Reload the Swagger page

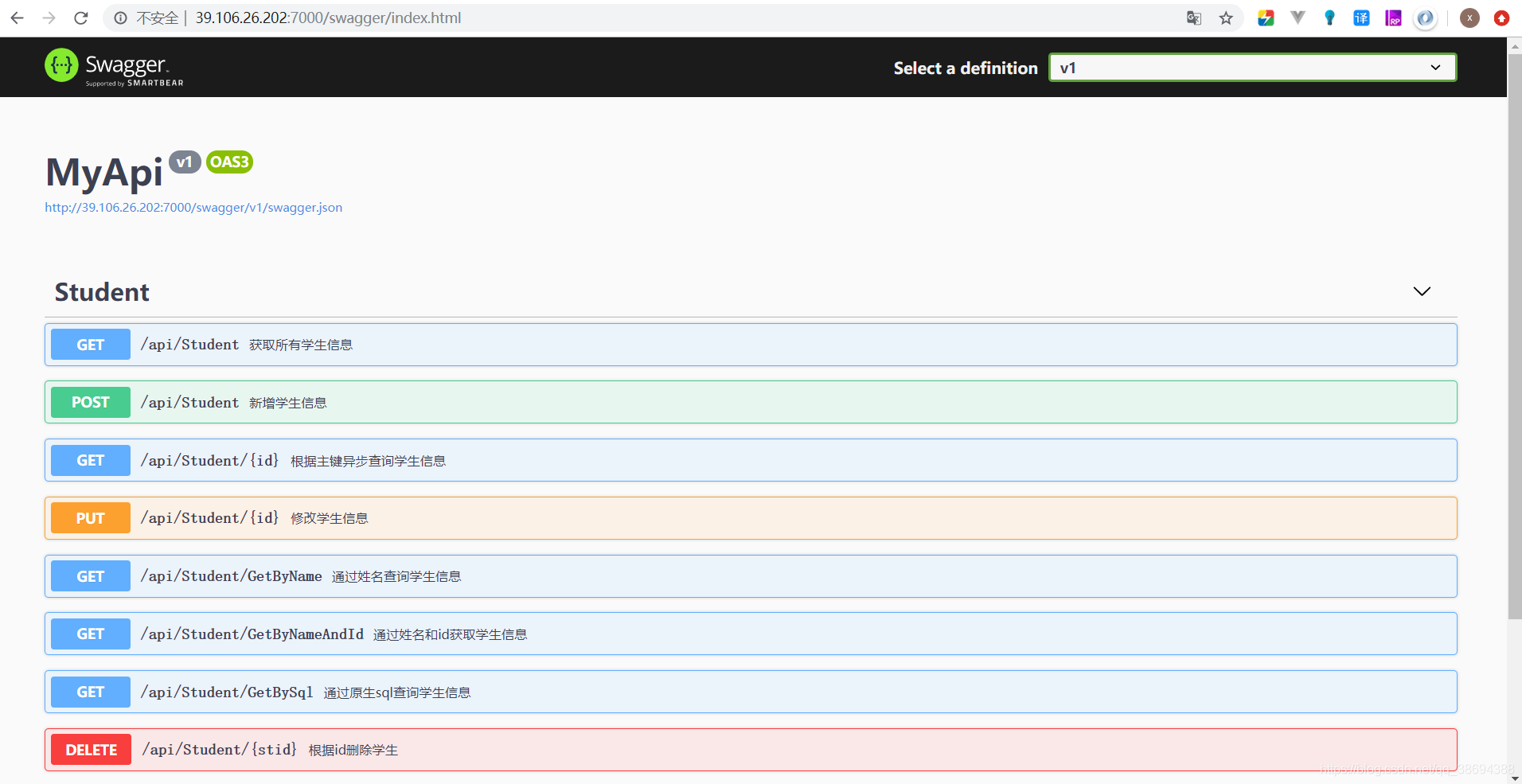point(80,18)
